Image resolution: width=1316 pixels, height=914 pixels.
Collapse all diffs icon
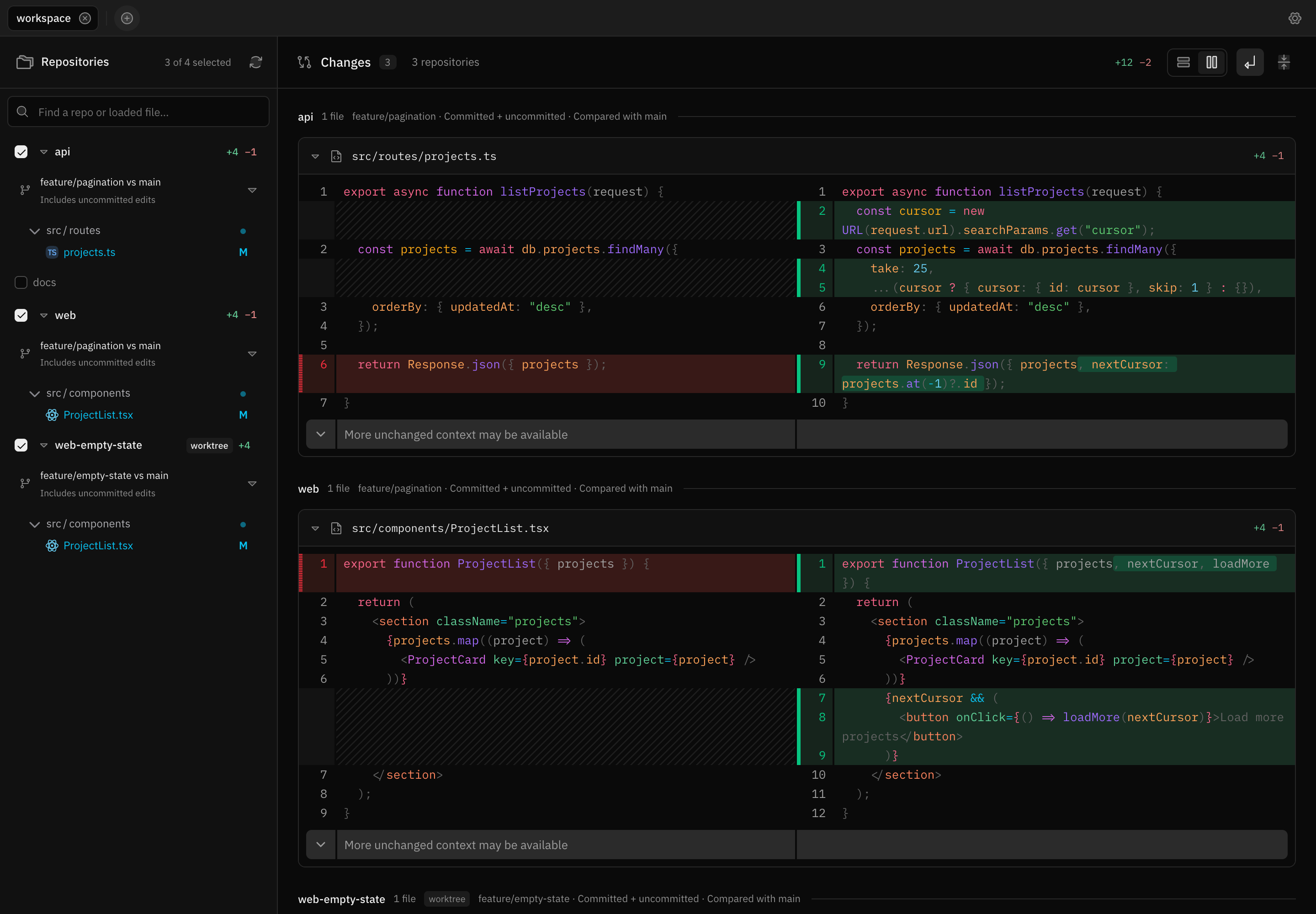point(1284,63)
